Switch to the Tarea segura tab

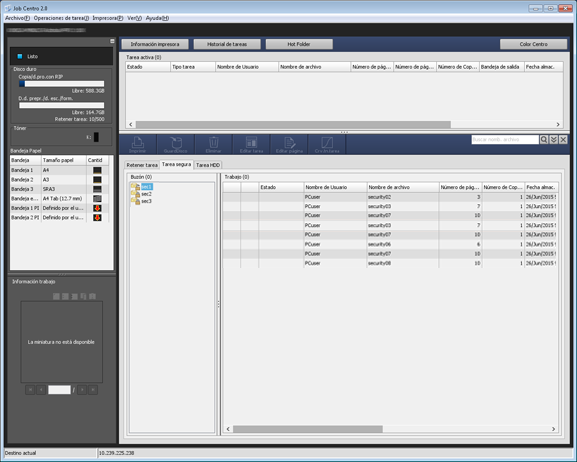pos(177,164)
